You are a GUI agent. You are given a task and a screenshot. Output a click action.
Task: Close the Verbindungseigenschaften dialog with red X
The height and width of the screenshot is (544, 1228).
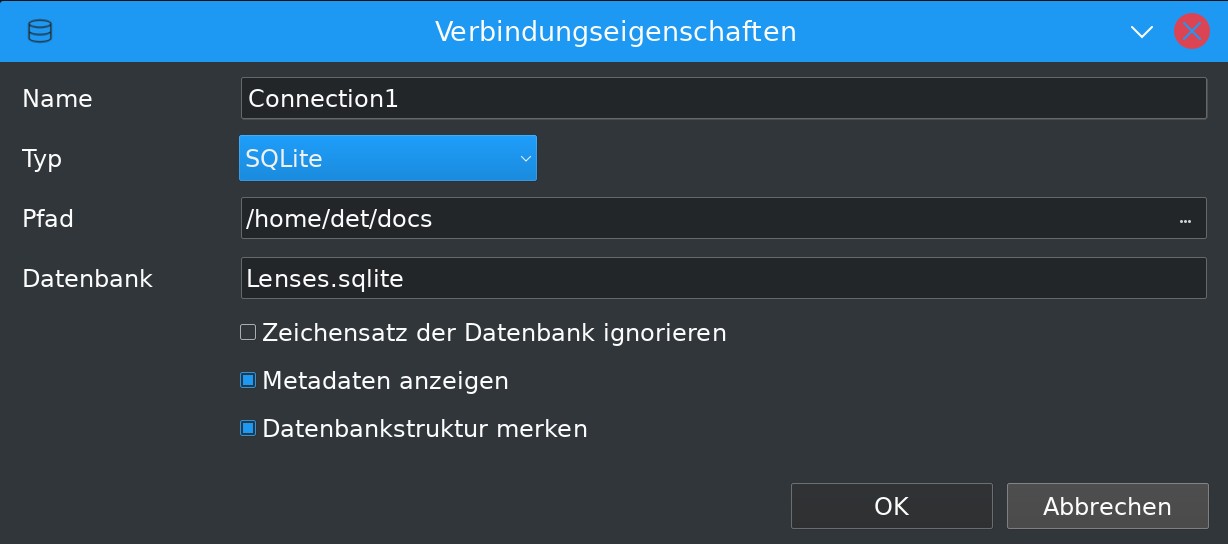(x=1191, y=32)
